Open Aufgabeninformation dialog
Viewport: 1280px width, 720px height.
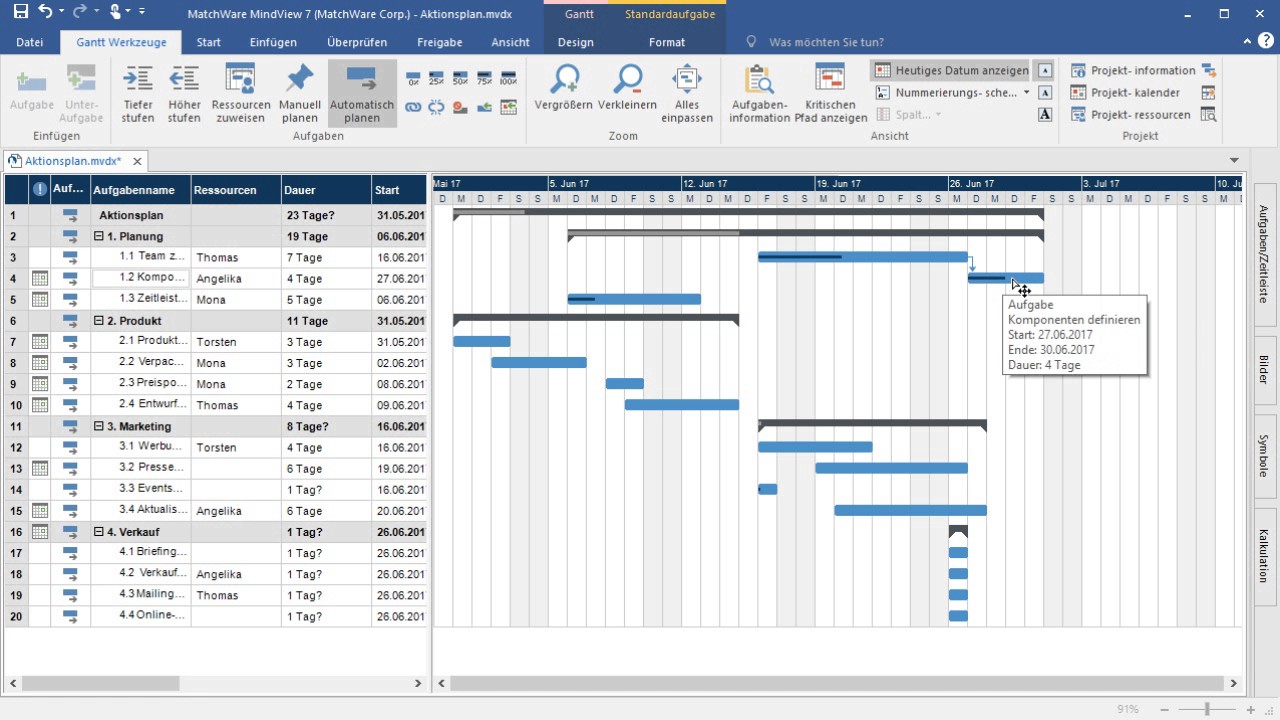point(759,94)
